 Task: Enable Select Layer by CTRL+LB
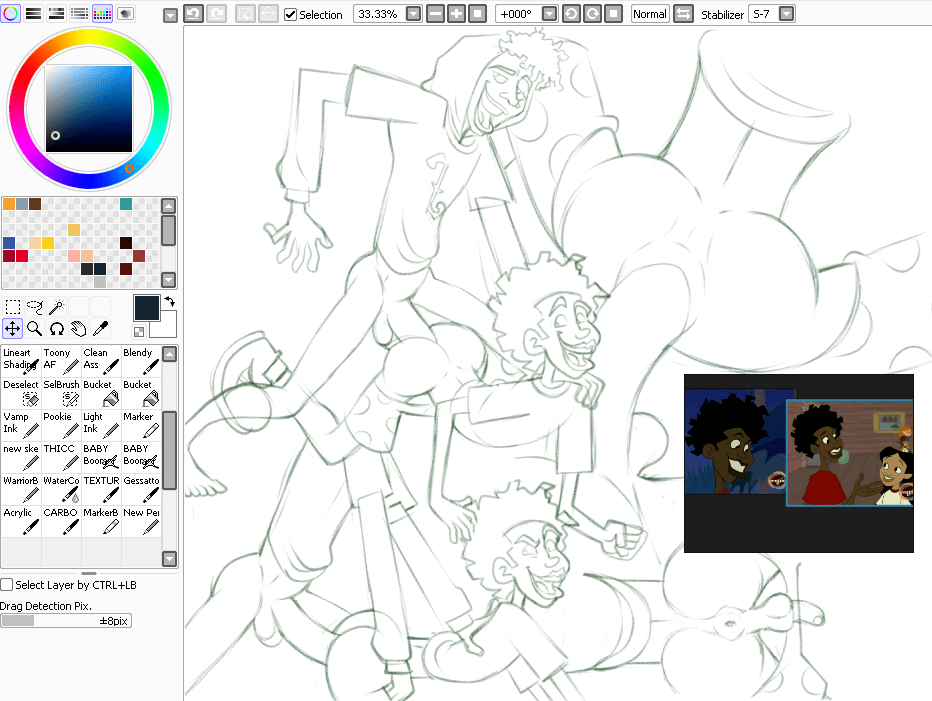pos(7,585)
